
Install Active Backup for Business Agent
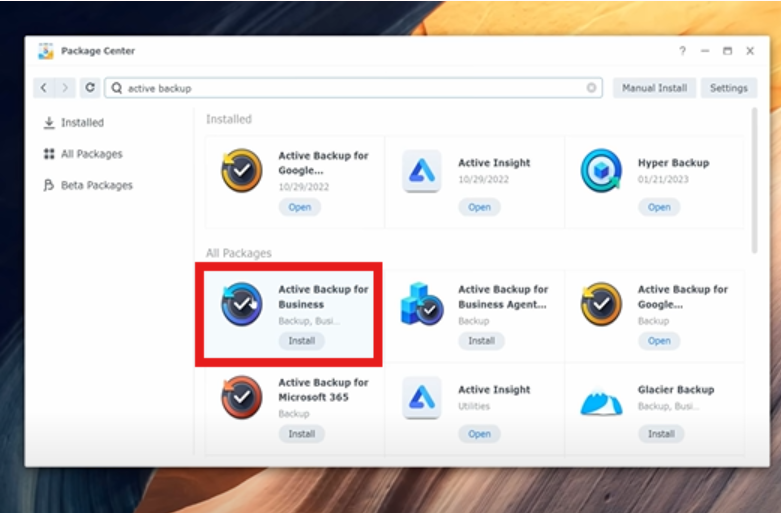tap(481, 341)
